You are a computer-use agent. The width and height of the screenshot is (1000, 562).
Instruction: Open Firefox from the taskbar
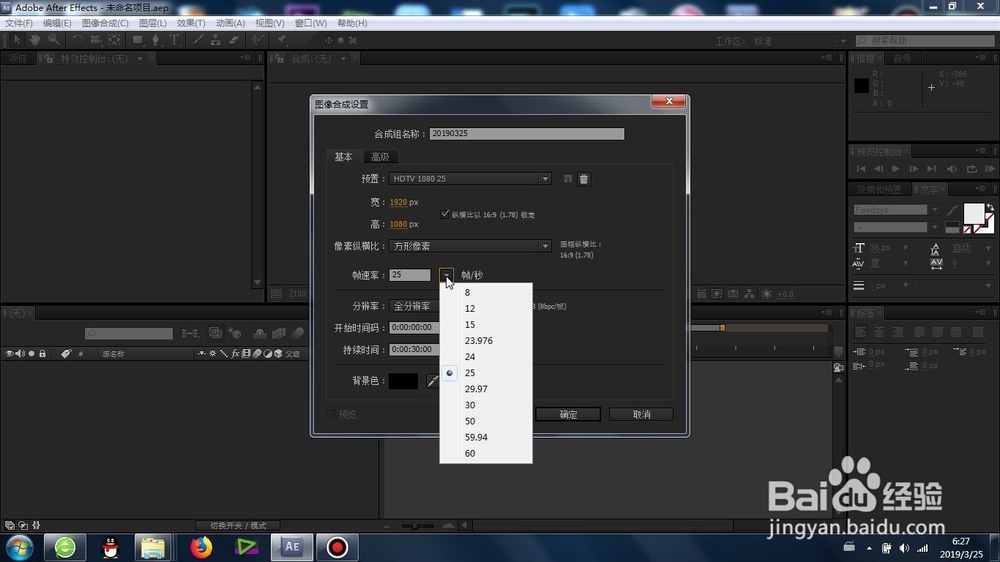[x=201, y=547]
